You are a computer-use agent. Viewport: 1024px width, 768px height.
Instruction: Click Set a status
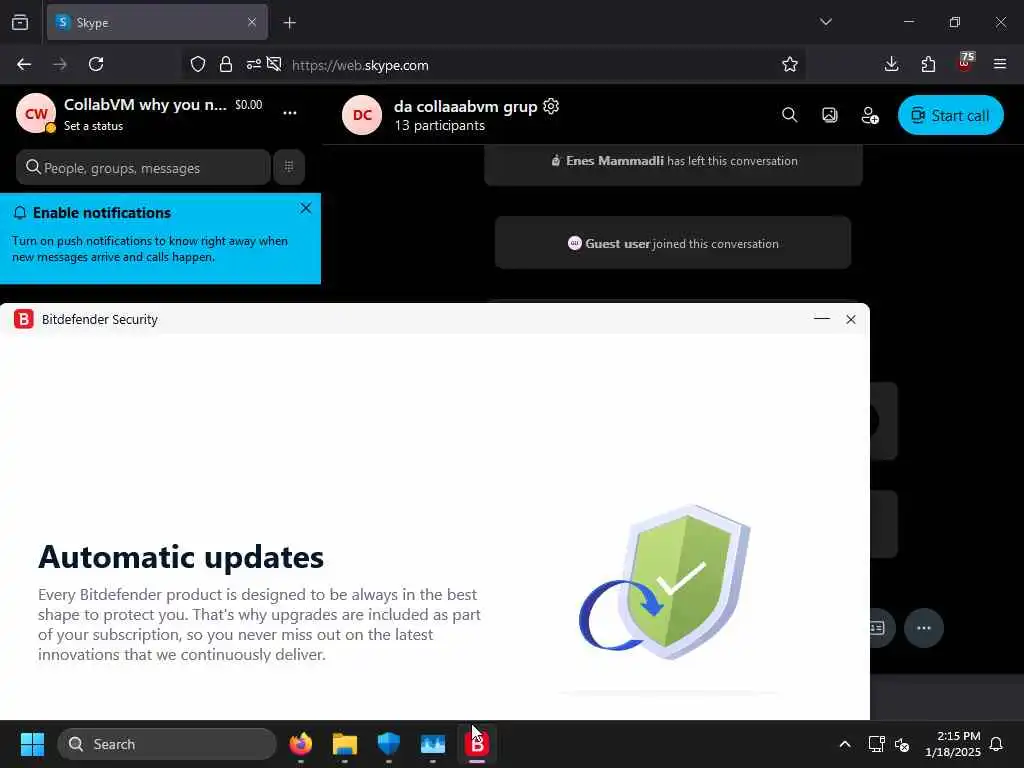pos(93,126)
